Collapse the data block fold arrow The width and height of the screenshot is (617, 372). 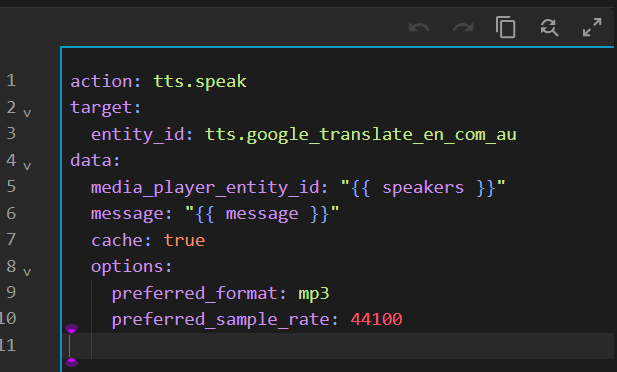click(27, 166)
